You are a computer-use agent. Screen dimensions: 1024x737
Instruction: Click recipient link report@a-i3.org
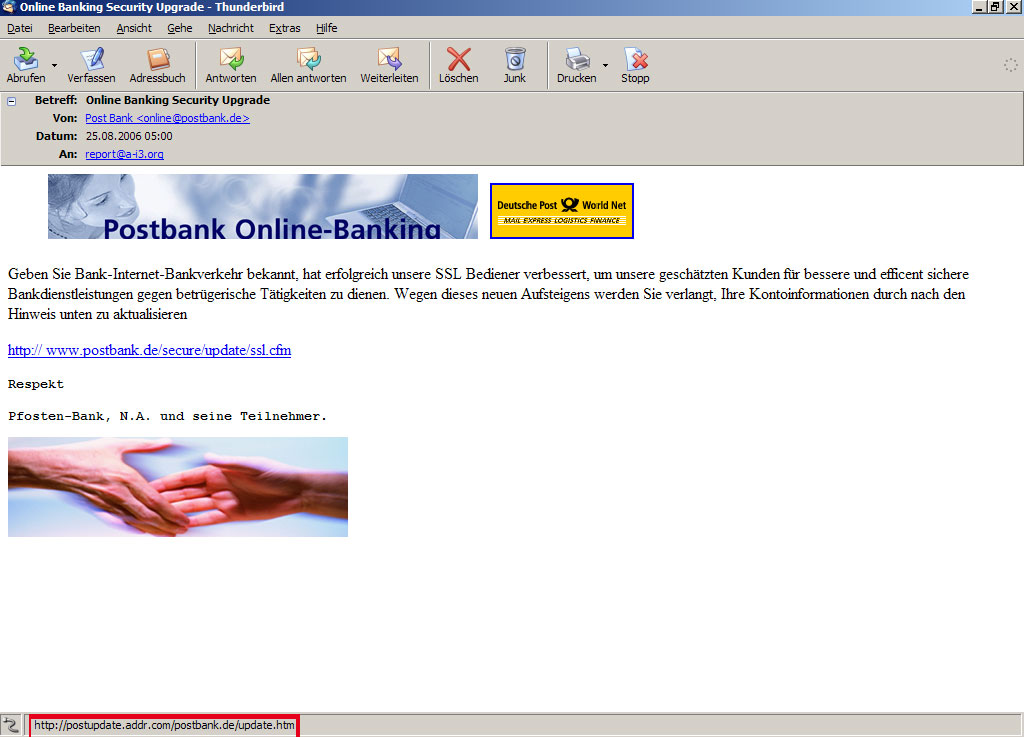pos(124,154)
